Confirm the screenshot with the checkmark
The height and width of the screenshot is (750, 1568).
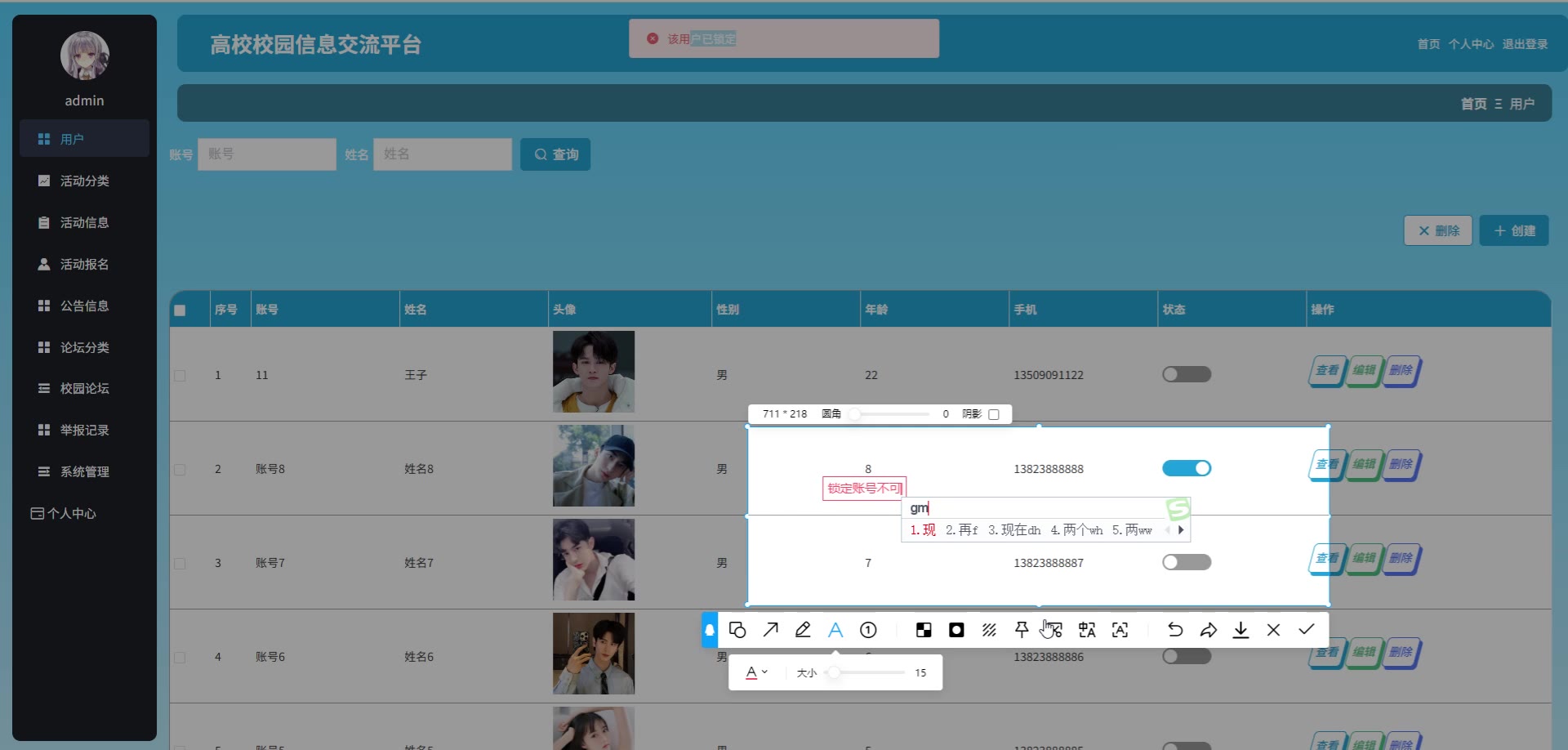point(1306,629)
